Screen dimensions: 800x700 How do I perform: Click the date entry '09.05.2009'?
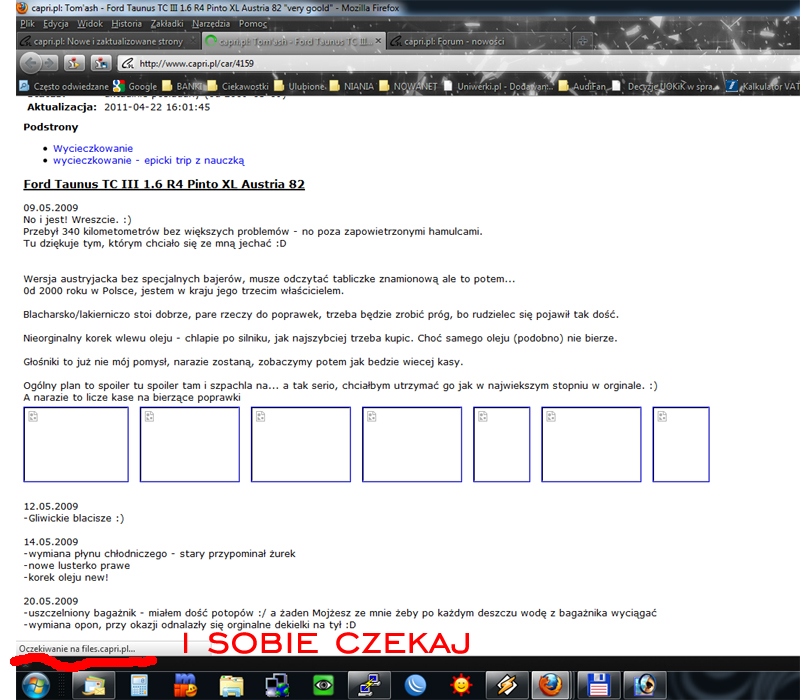pyautogui.click(x=51, y=208)
